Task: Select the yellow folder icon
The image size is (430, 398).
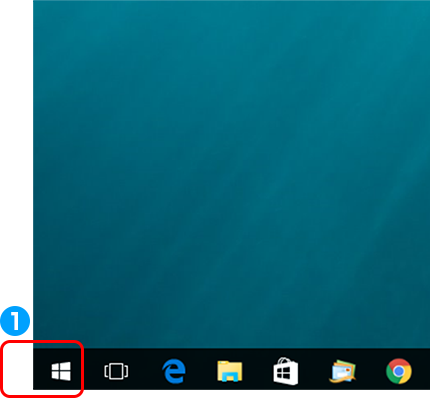Action: (230, 371)
